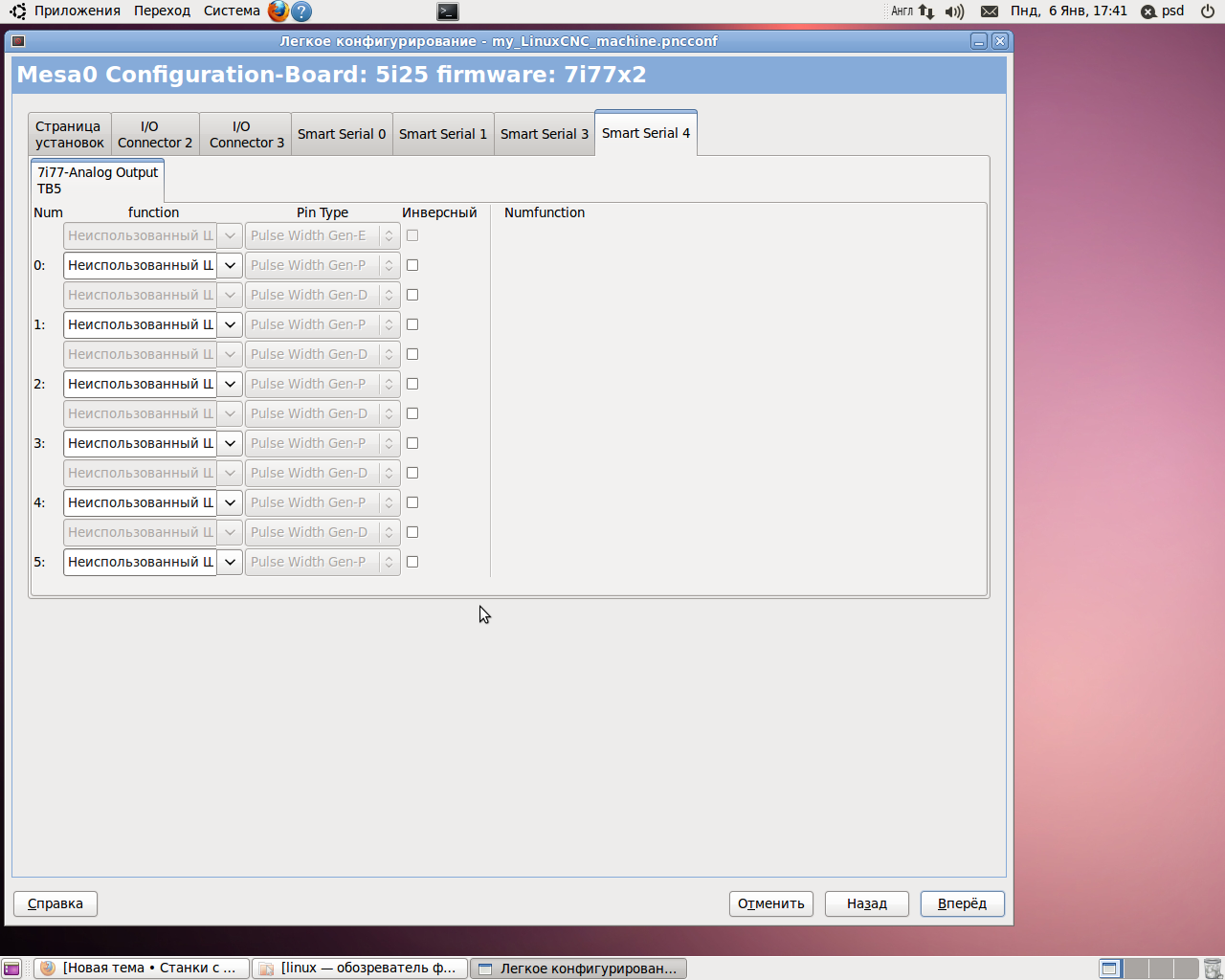Select the Smart Serial 4 tab
Image resolution: width=1225 pixels, height=980 pixels.
click(x=646, y=133)
